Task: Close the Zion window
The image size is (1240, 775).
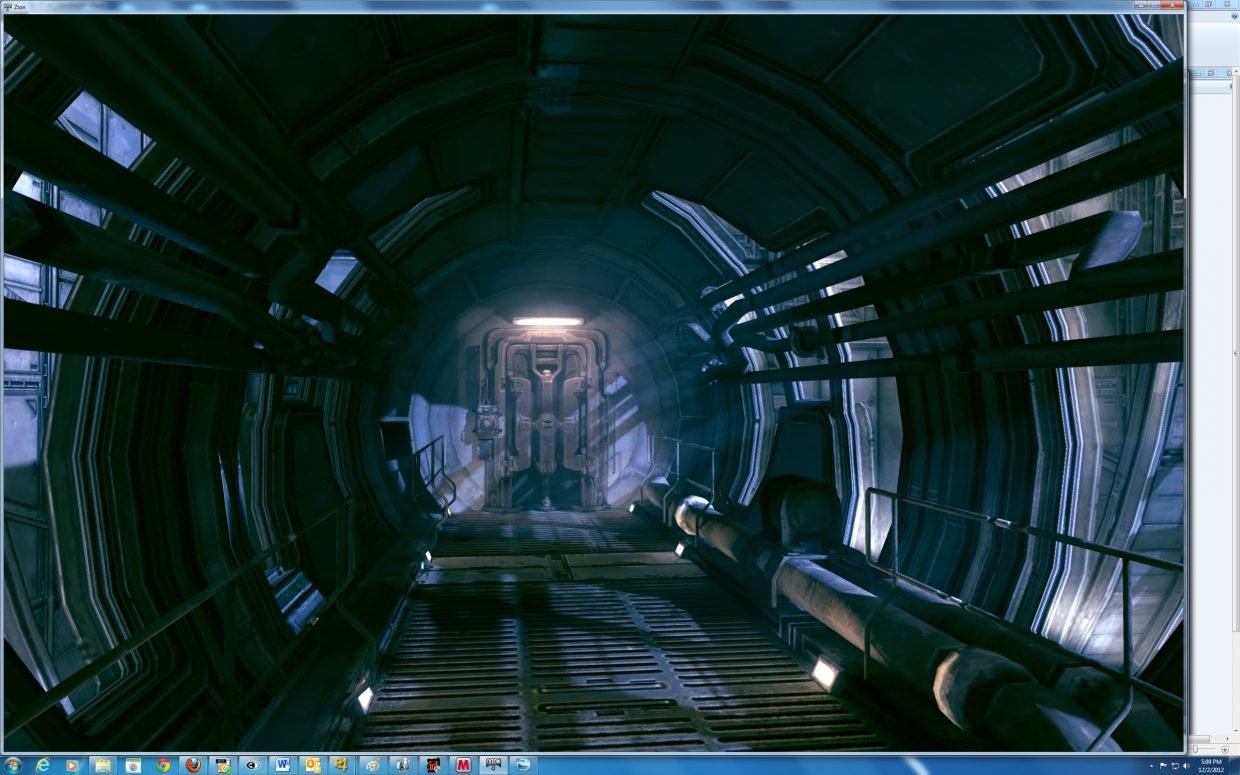Action: (1172, 5)
